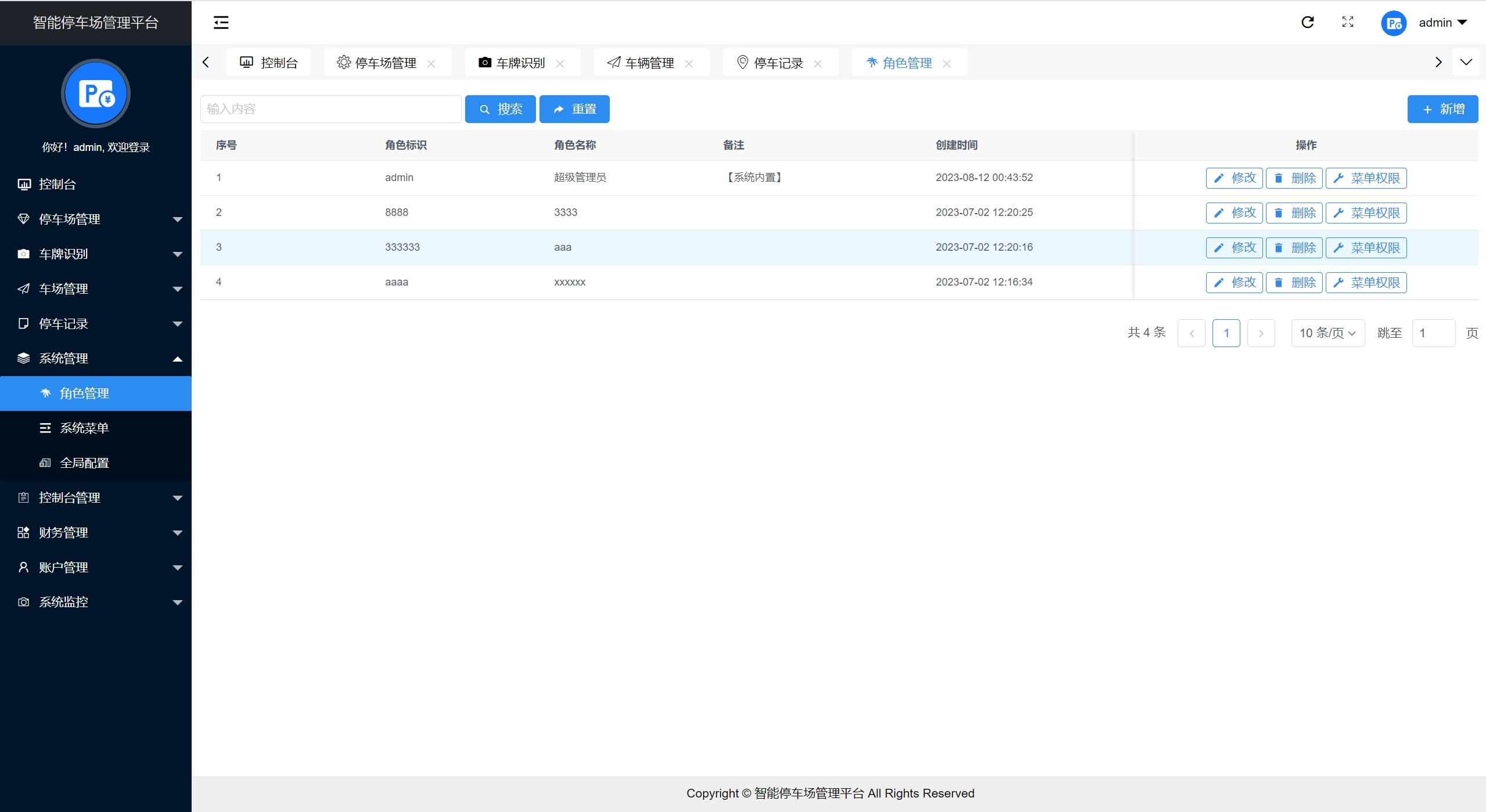The width and height of the screenshot is (1486, 812).
Task: Click the admin user avatar icon
Action: click(x=1393, y=23)
